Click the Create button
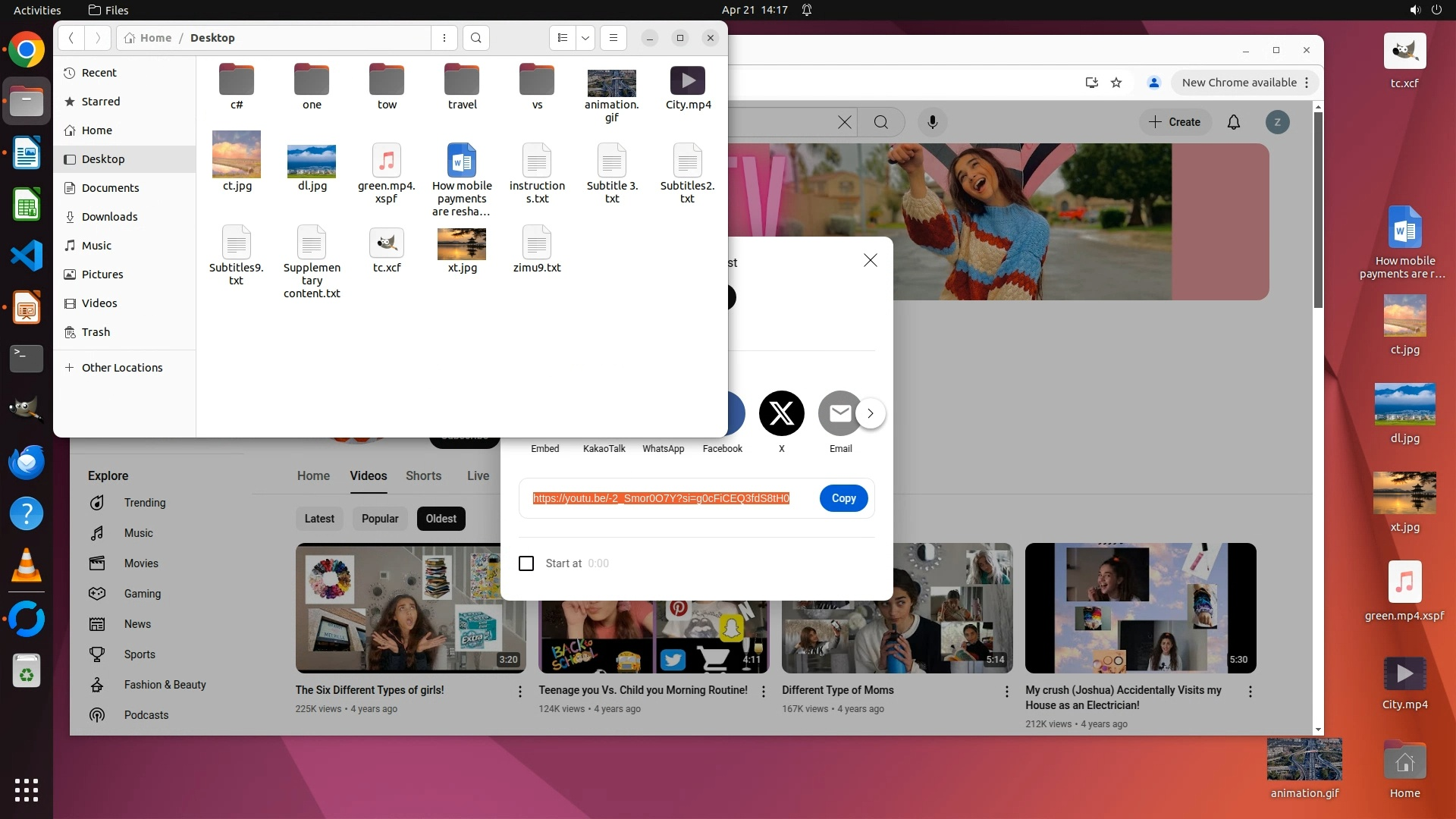Screen dimensions: 1456x819 (x=1175, y=122)
